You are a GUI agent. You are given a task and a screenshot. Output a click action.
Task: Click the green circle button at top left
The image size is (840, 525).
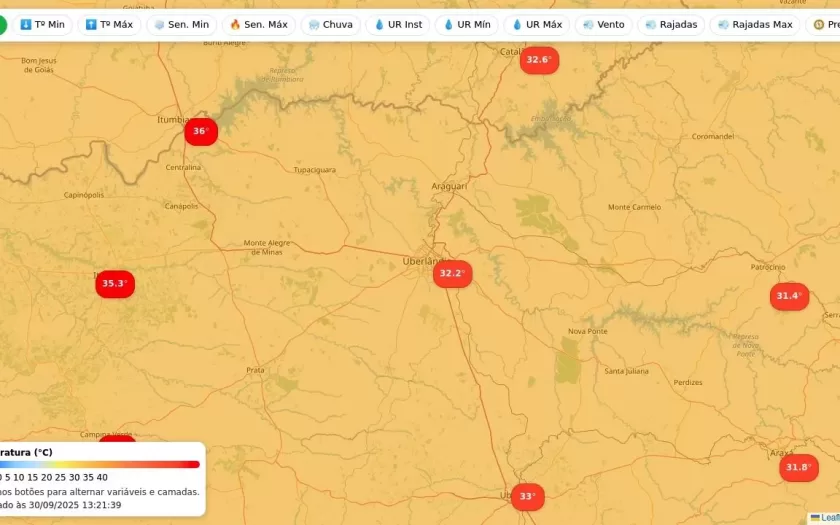[2, 24]
